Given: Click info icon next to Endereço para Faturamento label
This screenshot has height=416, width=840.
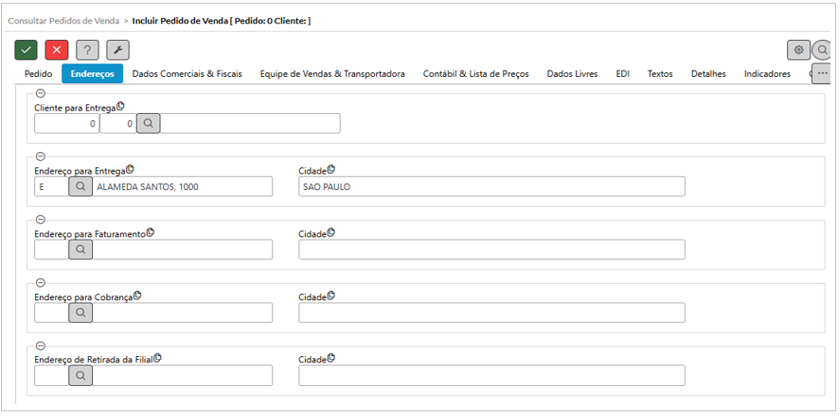Looking at the screenshot, I should (151, 232).
